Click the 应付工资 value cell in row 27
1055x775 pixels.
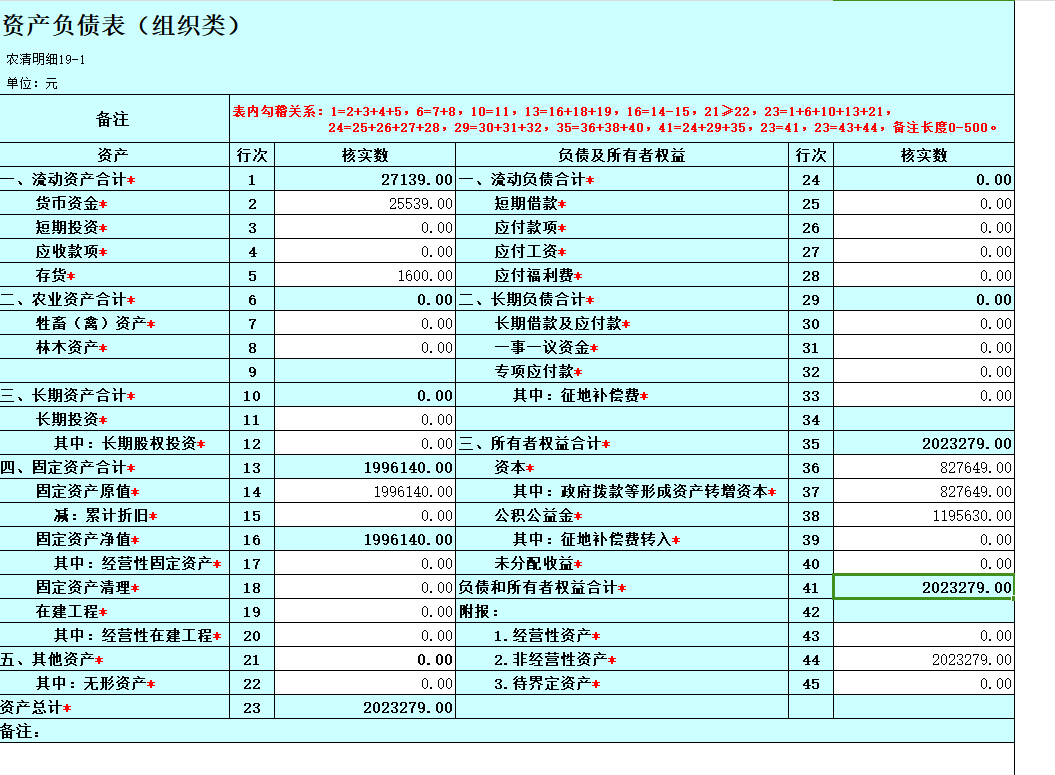pos(924,252)
